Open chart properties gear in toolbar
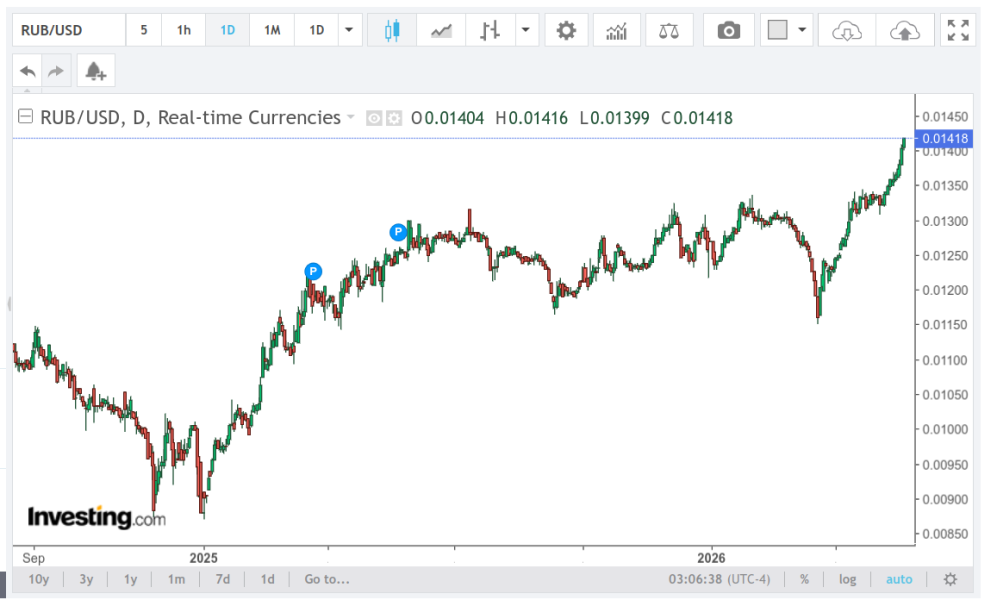This screenshot has width=997, height=600. pyautogui.click(x=566, y=30)
